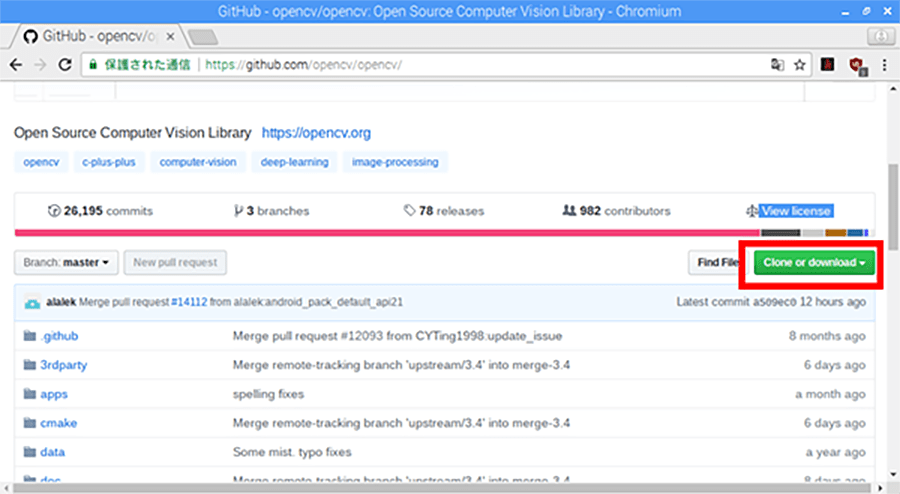Viewport: 900px width, 494px height.
Task: Open the 'spelling fixes' commit message
Action: 268,394
